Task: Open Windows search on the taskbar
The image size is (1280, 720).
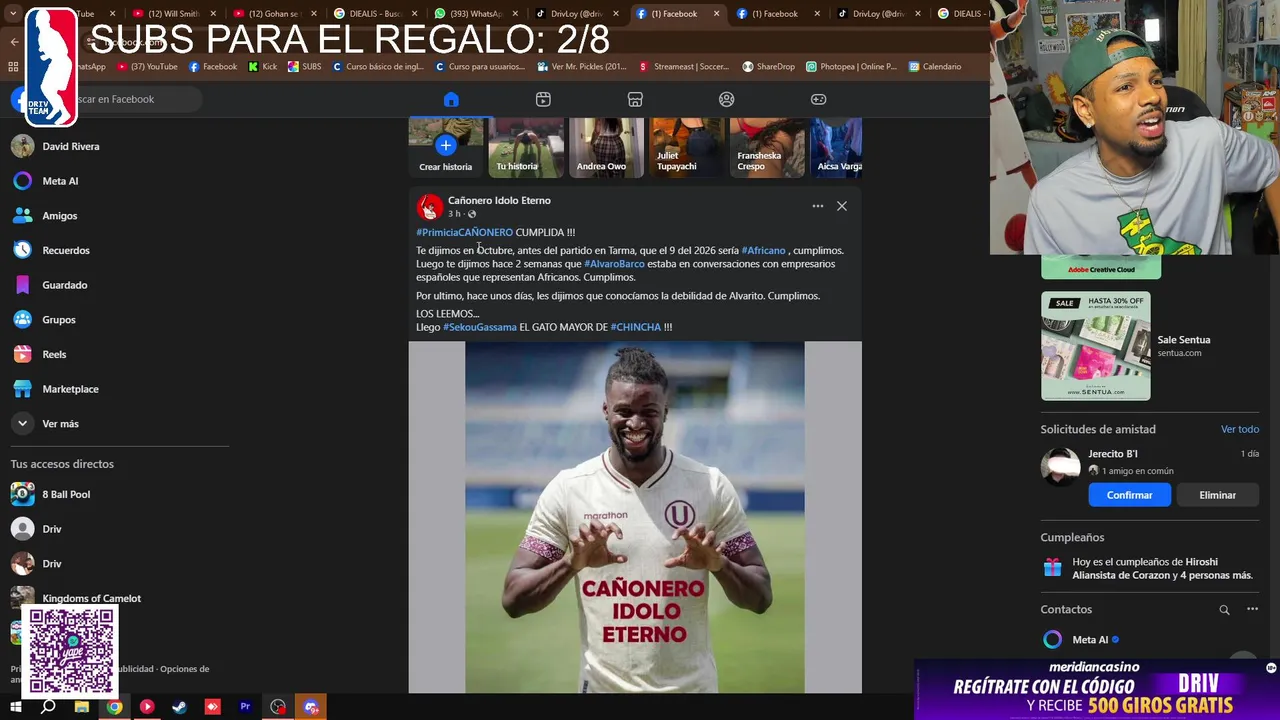Action: click(48, 707)
